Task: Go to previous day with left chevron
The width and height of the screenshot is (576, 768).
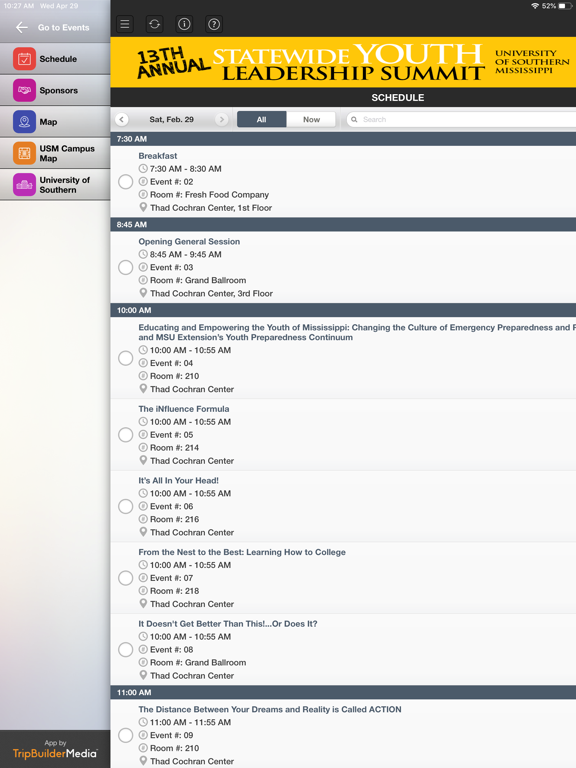Action: pyautogui.click(x=122, y=120)
